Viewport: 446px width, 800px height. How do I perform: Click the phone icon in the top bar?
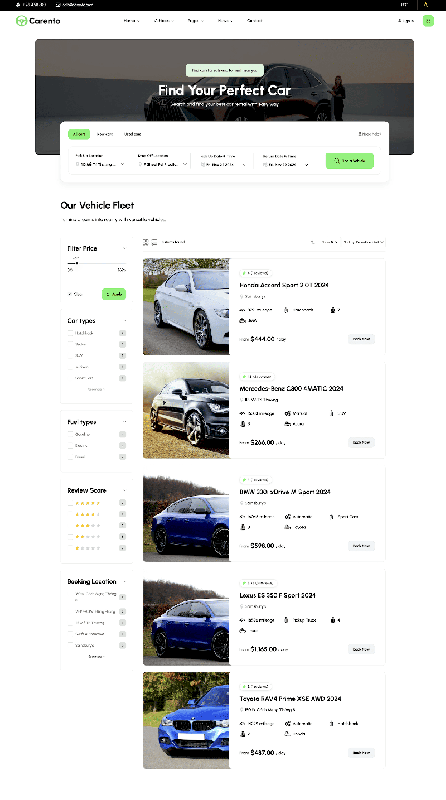[18, 5]
